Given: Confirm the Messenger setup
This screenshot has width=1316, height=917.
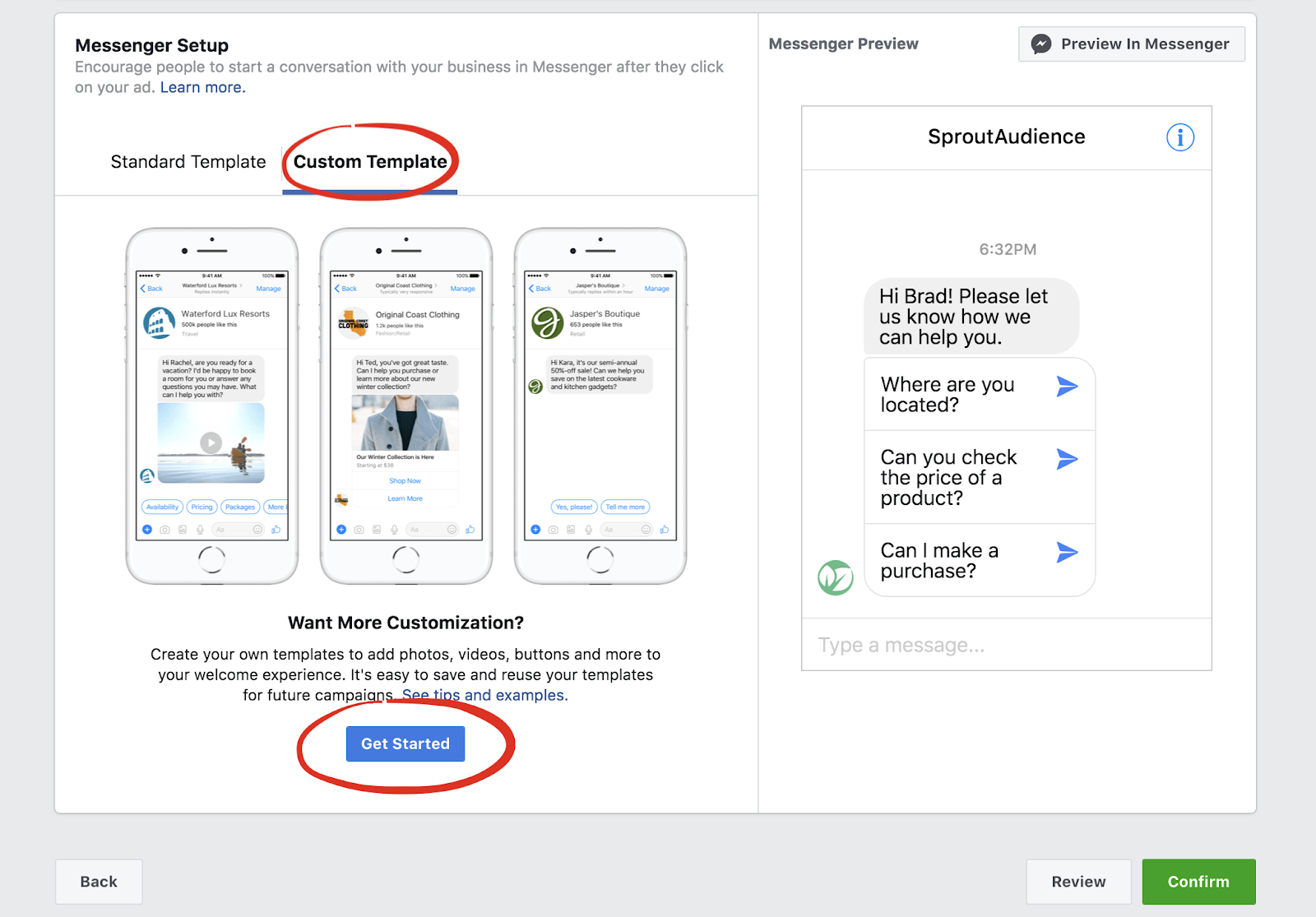Looking at the screenshot, I should (1198, 882).
